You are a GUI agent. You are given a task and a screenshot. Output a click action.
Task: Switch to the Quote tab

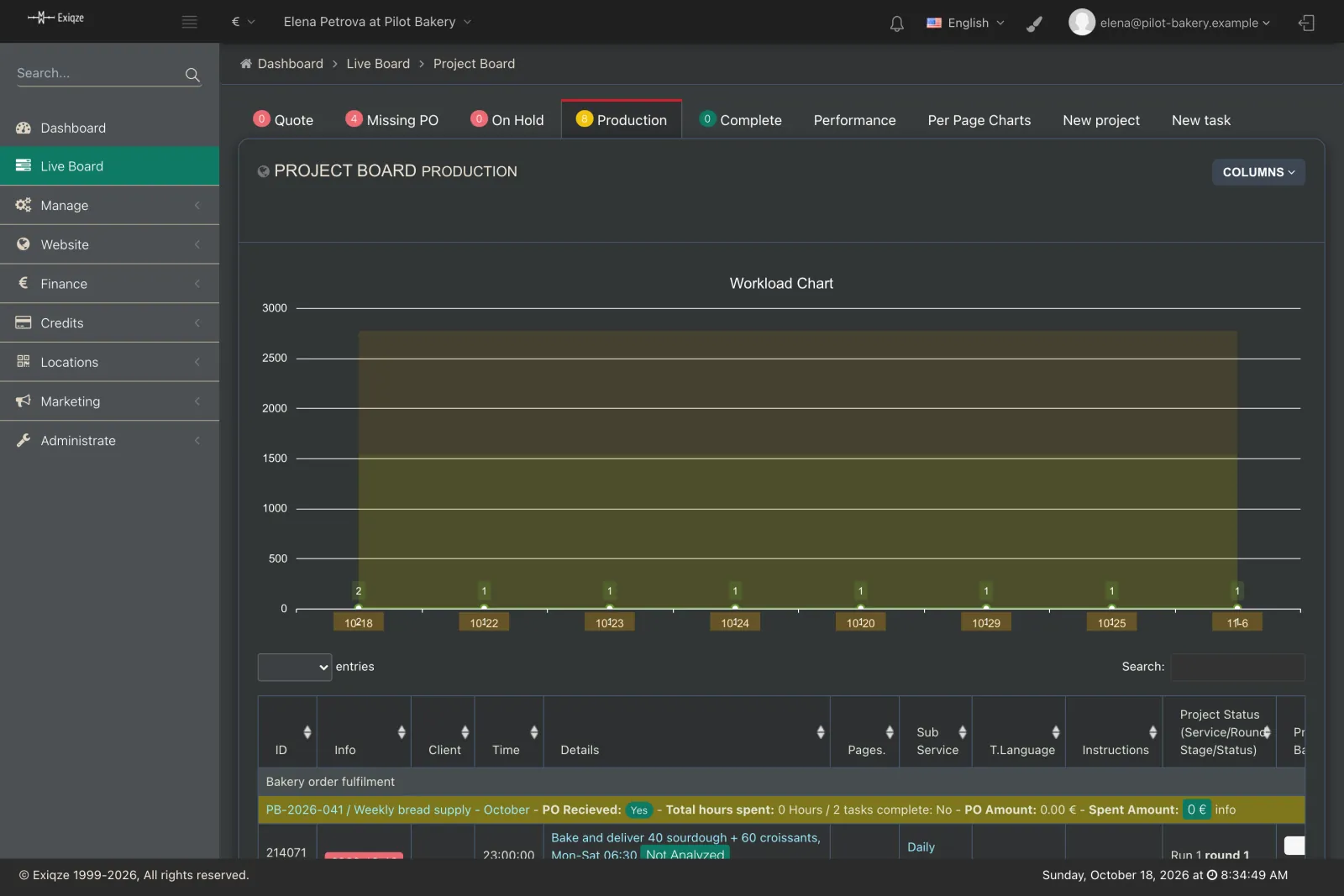283,120
